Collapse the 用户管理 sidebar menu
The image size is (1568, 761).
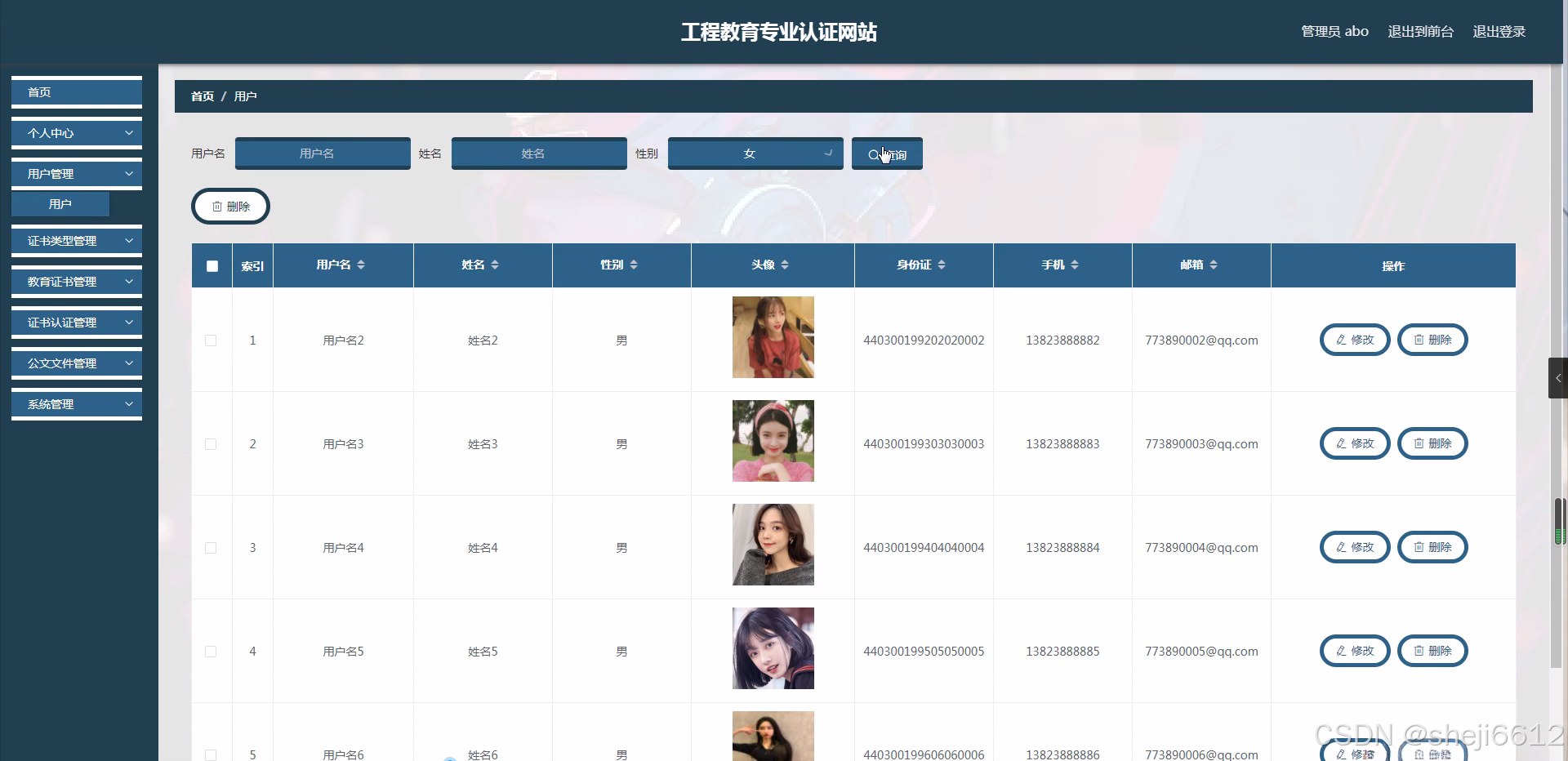tap(77, 174)
